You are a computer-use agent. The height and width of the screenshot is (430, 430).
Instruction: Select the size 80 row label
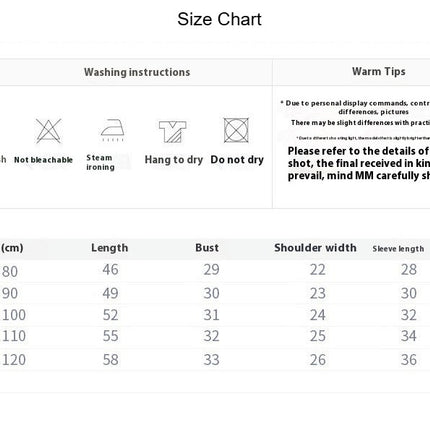coord(10,272)
